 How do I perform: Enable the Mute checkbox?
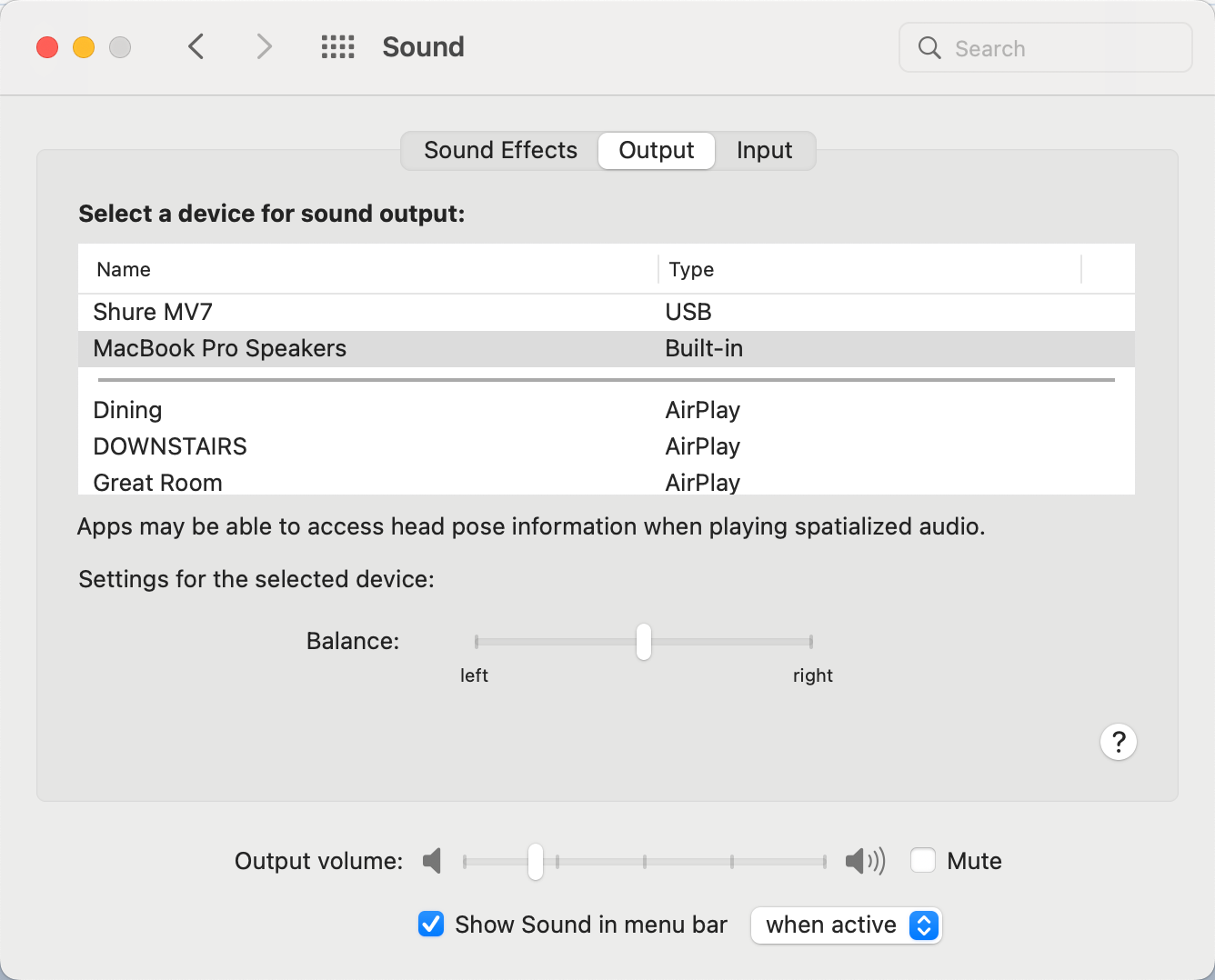(923, 860)
